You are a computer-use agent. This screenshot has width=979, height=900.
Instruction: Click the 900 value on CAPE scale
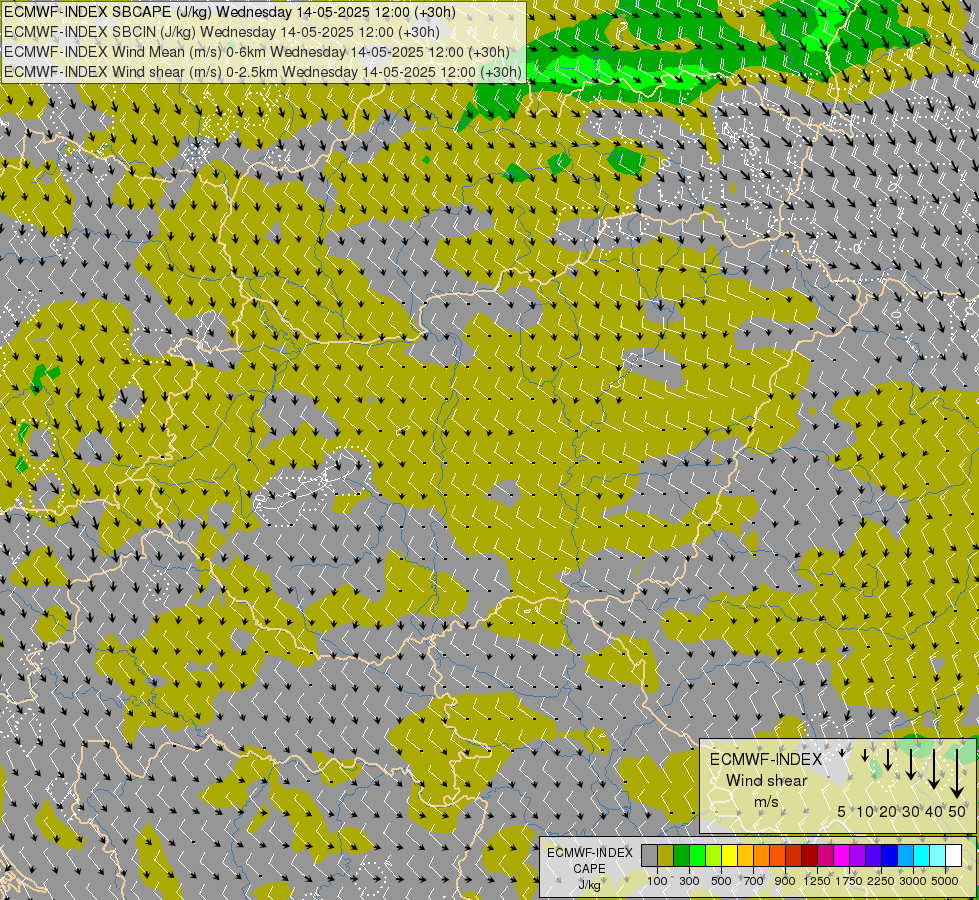(x=785, y=881)
